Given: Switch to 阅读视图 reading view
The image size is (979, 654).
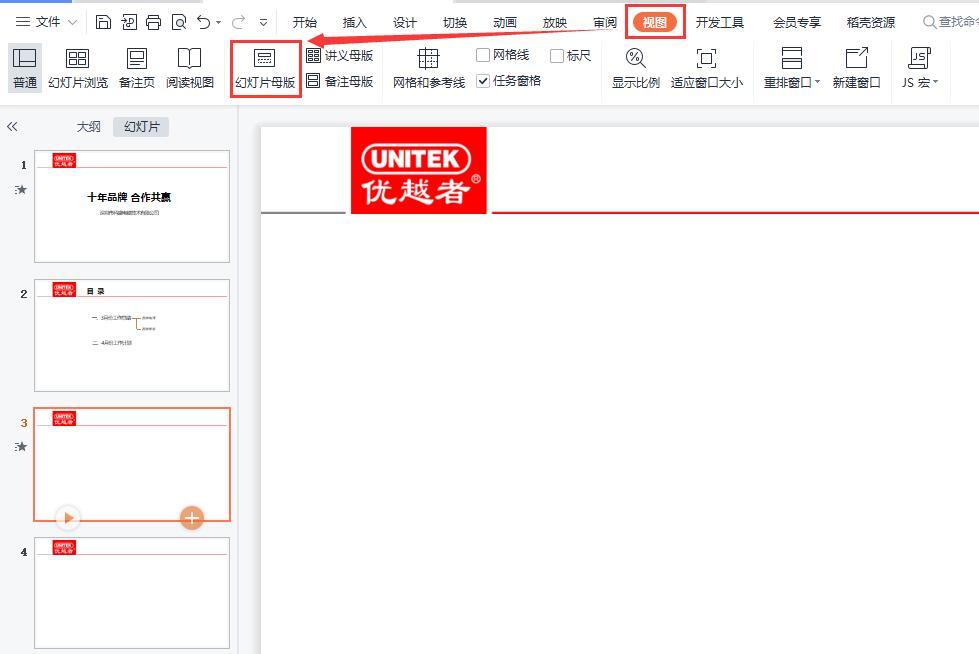Looking at the screenshot, I should pyautogui.click(x=190, y=67).
